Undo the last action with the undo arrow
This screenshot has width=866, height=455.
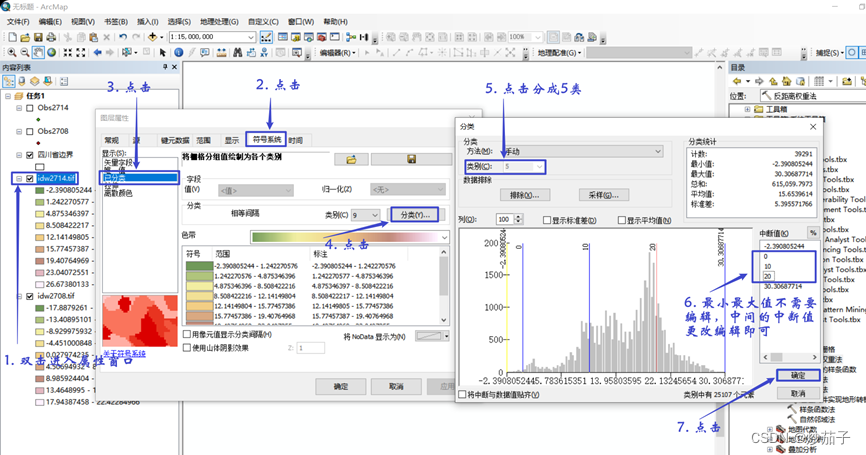[x=123, y=37]
